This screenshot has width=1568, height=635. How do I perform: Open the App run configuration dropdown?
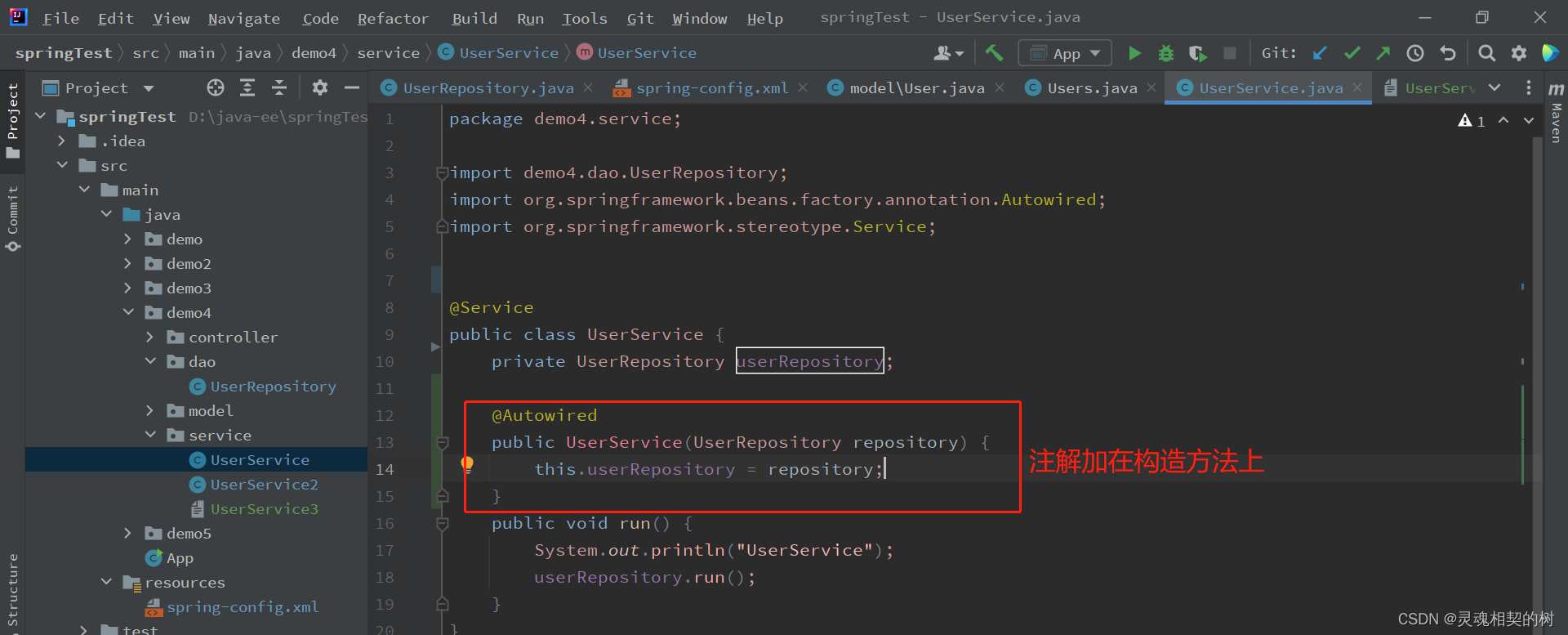click(1065, 53)
